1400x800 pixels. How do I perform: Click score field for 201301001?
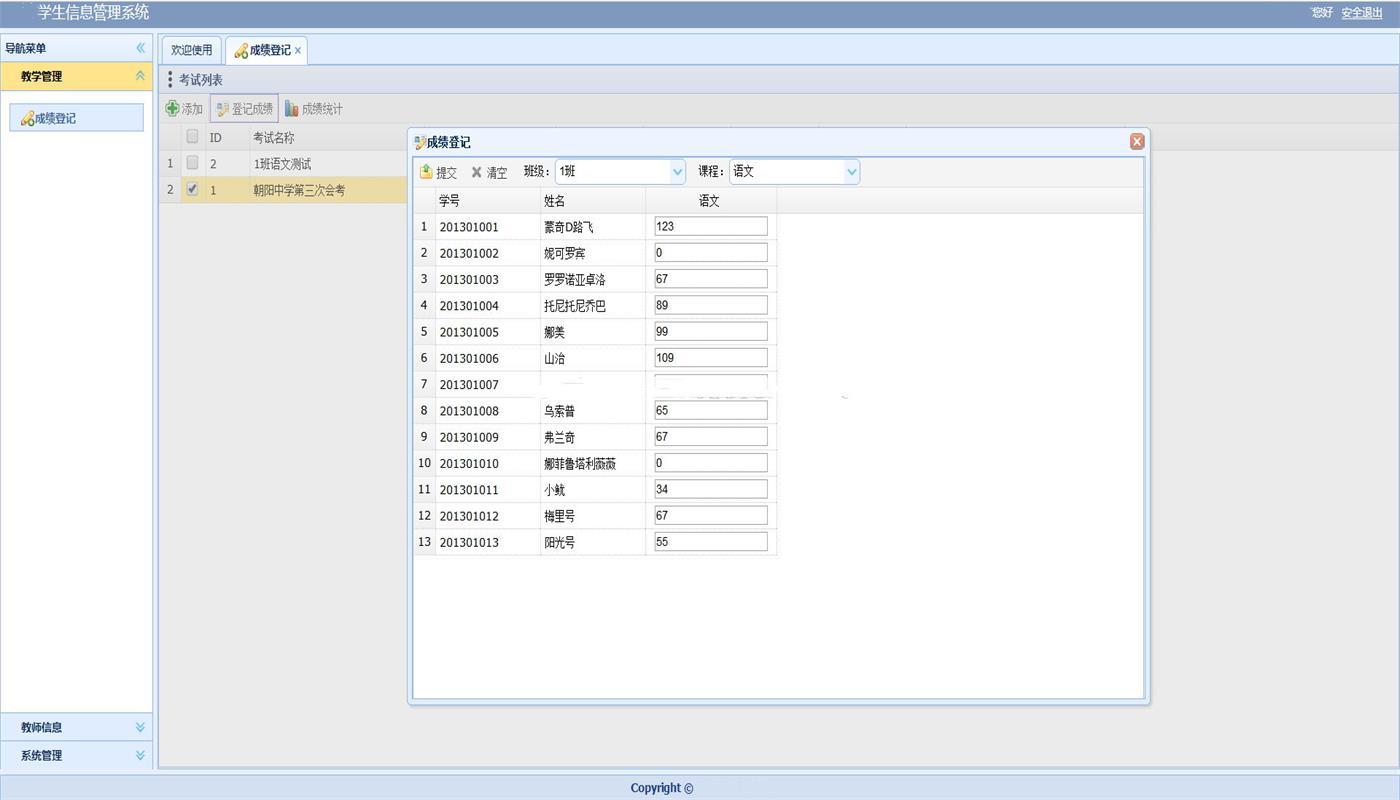pyautogui.click(x=711, y=226)
